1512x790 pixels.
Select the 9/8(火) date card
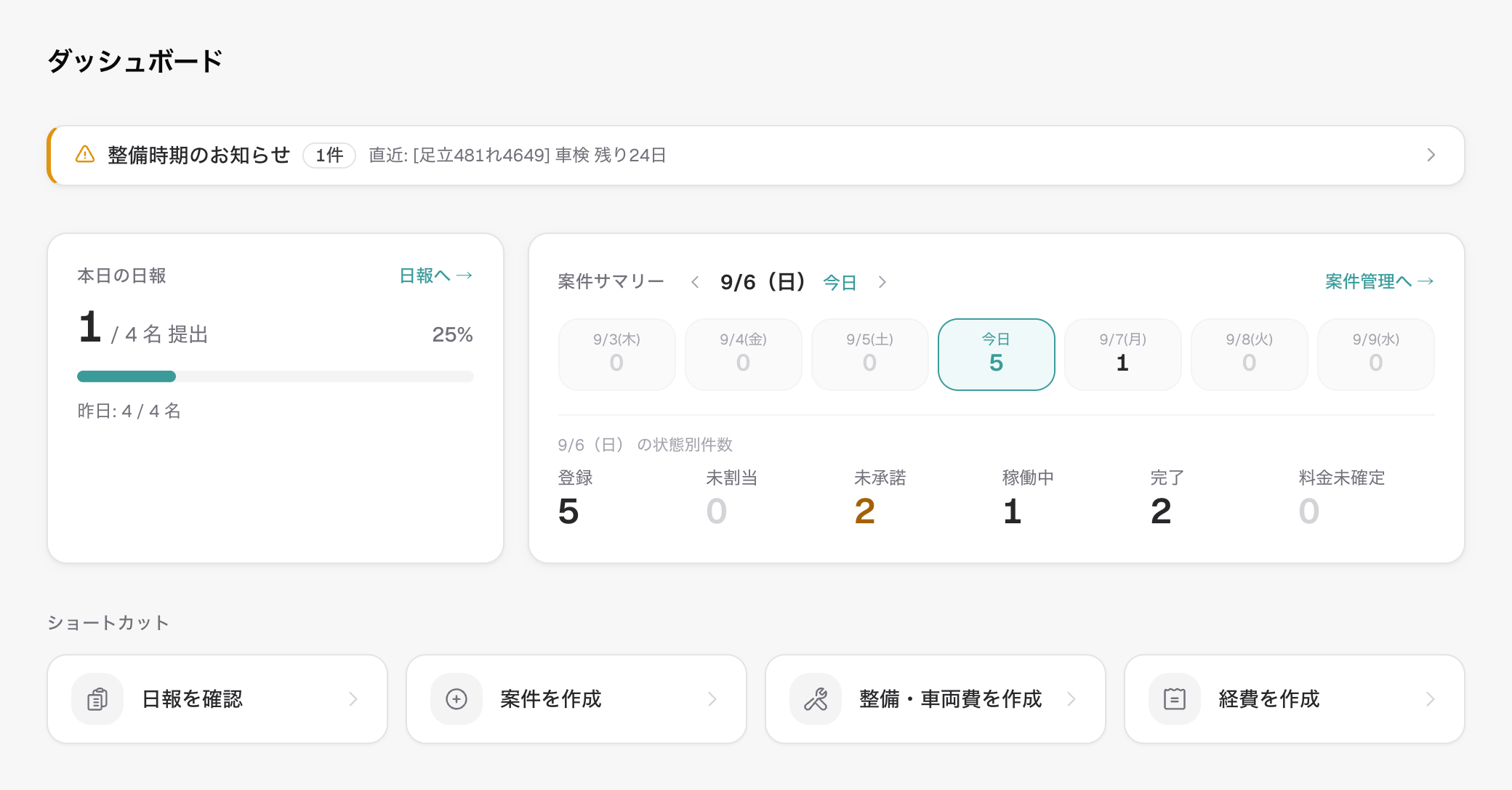point(1249,355)
